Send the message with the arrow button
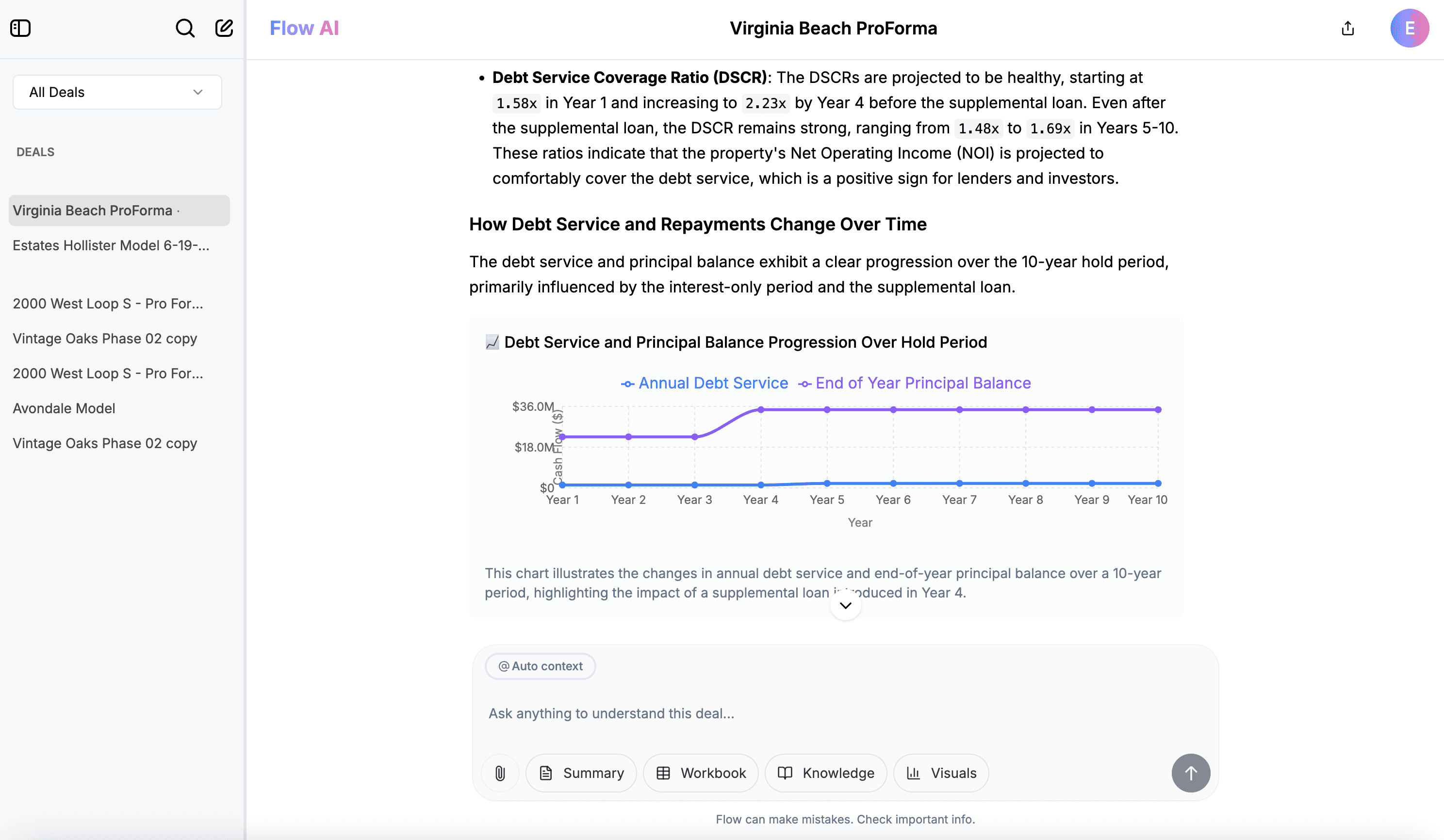Viewport: 1444px width, 840px height. point(1191,773)
